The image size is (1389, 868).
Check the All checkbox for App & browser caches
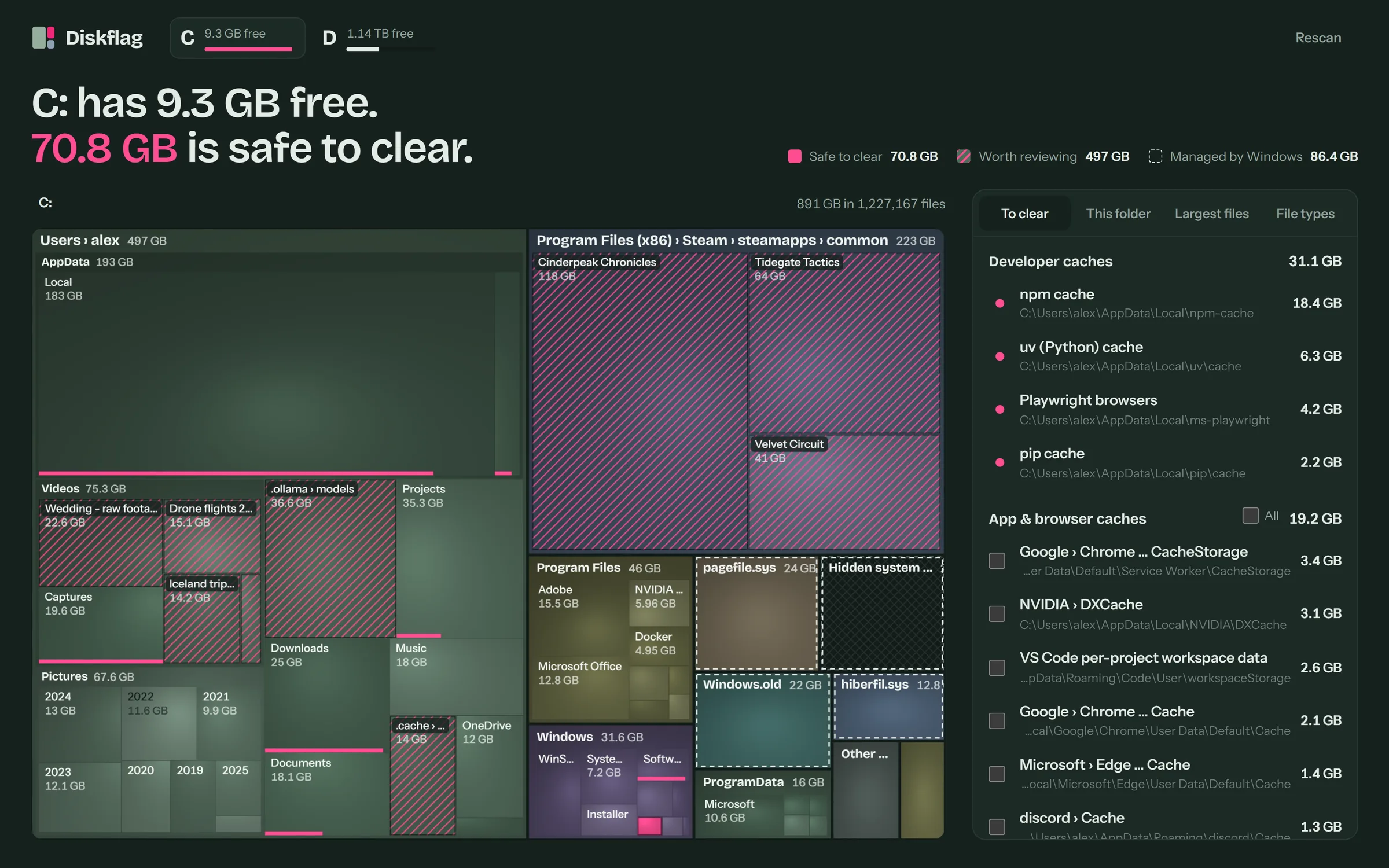click(1250, 516)
